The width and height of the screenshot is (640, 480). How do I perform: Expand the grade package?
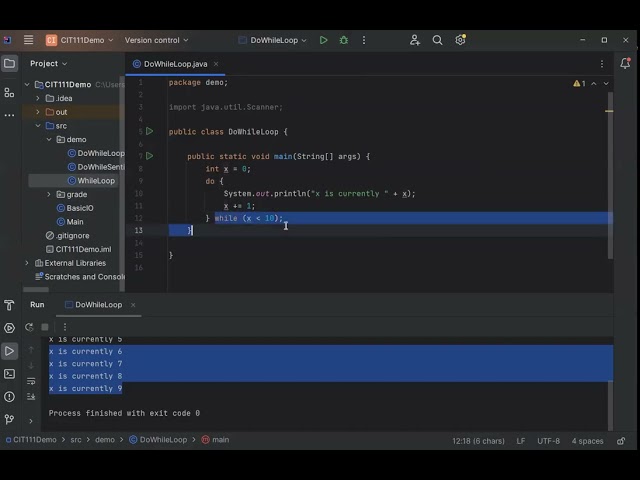(49, 194)
